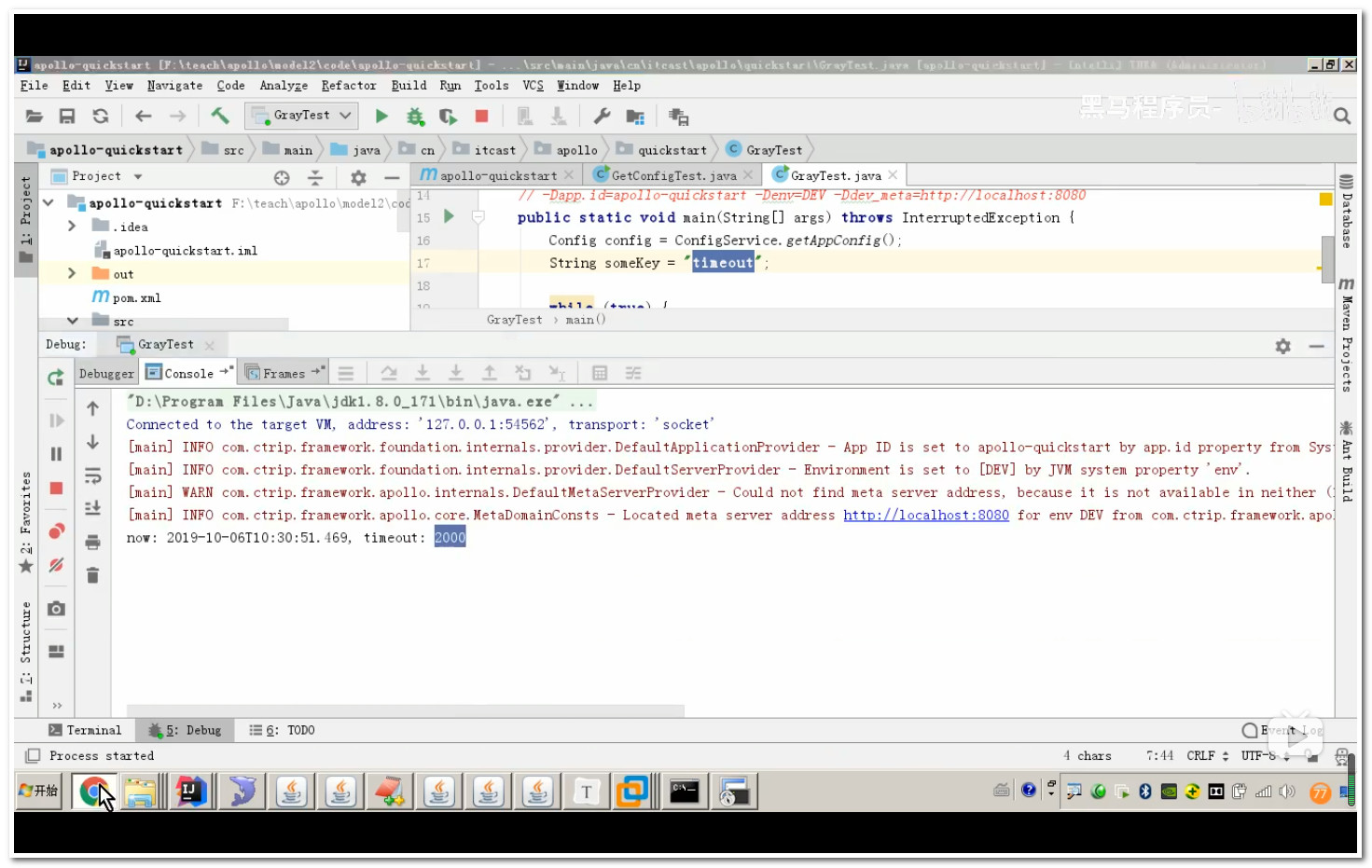1372x868 pixels.
Task: Open Windows Start button in taskbar
Action: pos(40,792)
